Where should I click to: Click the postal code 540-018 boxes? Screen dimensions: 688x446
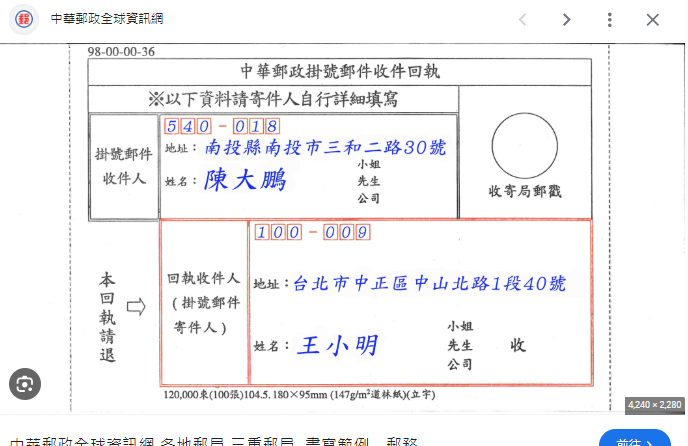click(222, 126)
